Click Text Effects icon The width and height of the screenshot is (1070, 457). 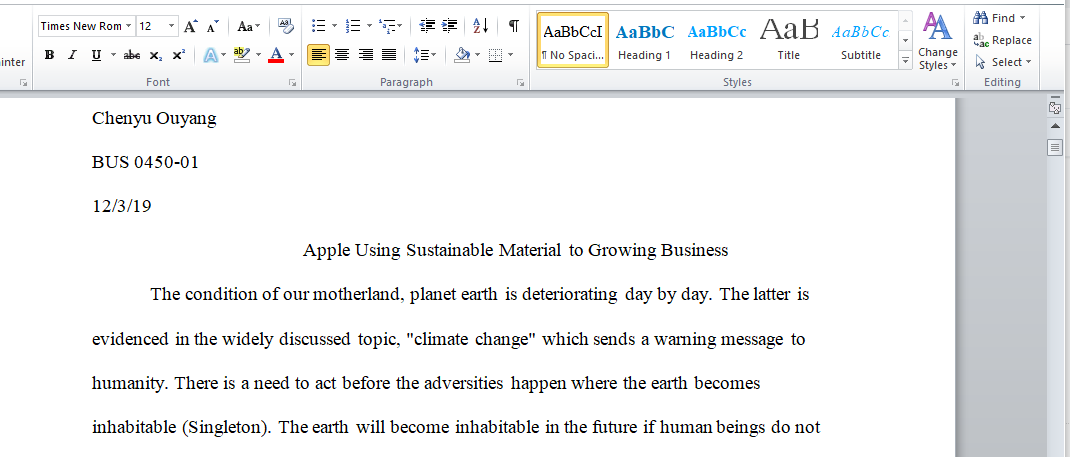211,55
